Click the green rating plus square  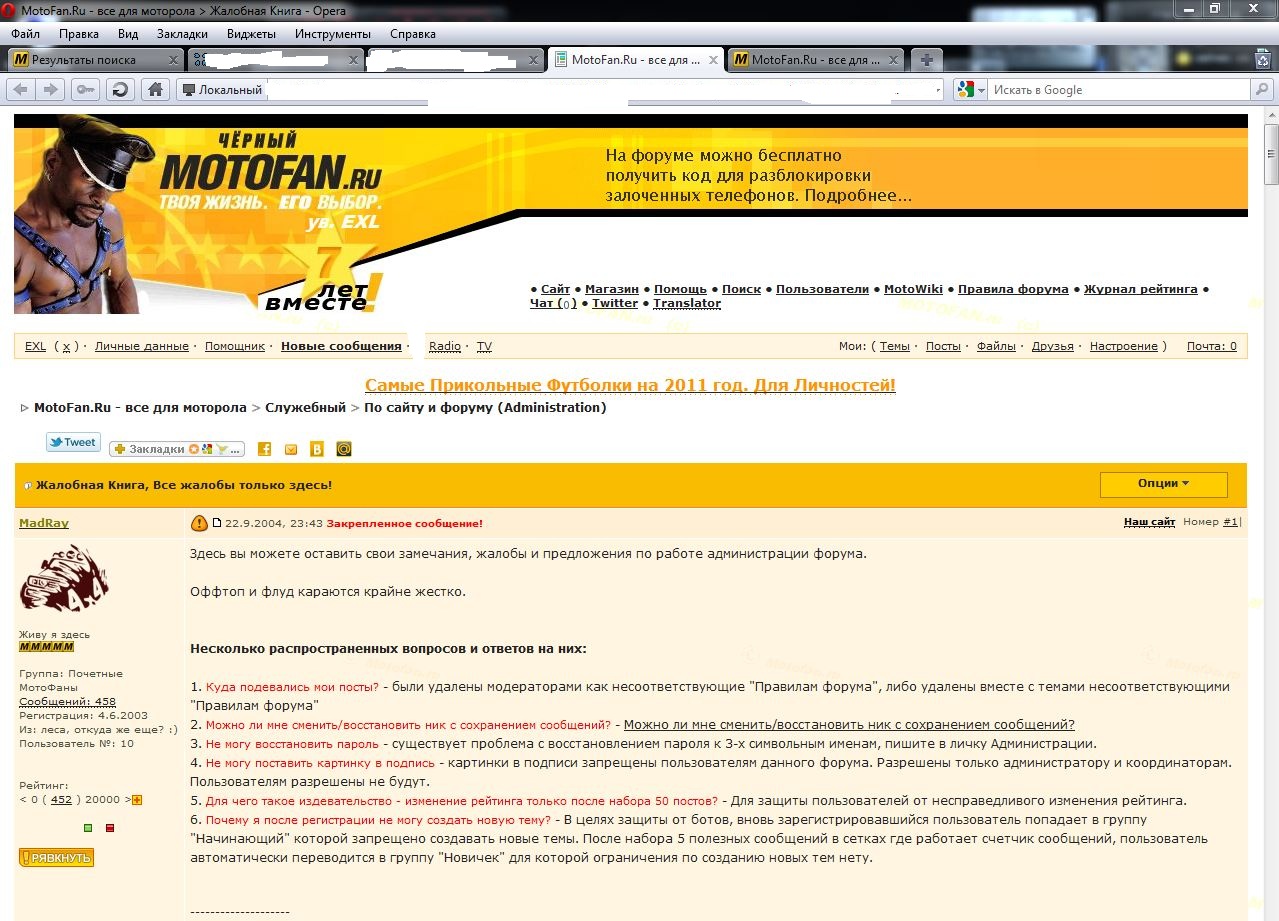(x=88, y=828)
